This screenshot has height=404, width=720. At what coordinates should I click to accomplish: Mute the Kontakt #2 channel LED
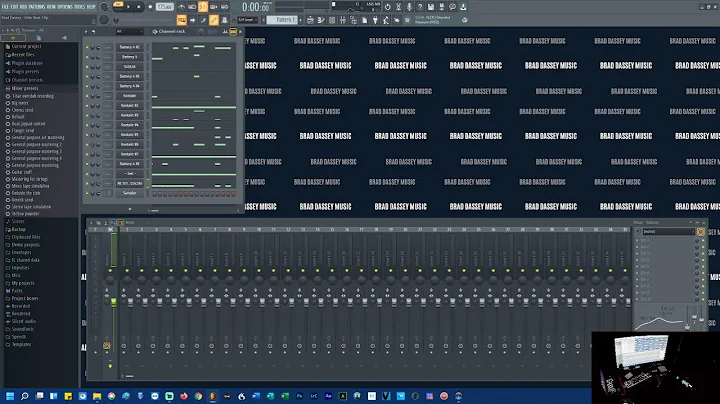pyautogui.click(x=87, y=105)
